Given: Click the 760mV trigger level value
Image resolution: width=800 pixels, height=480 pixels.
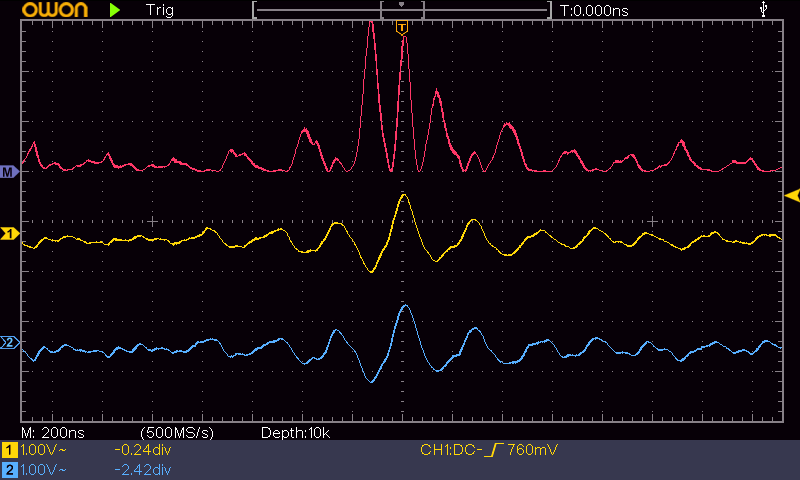Looking at the screenshot, I should (x=533, y=451).
